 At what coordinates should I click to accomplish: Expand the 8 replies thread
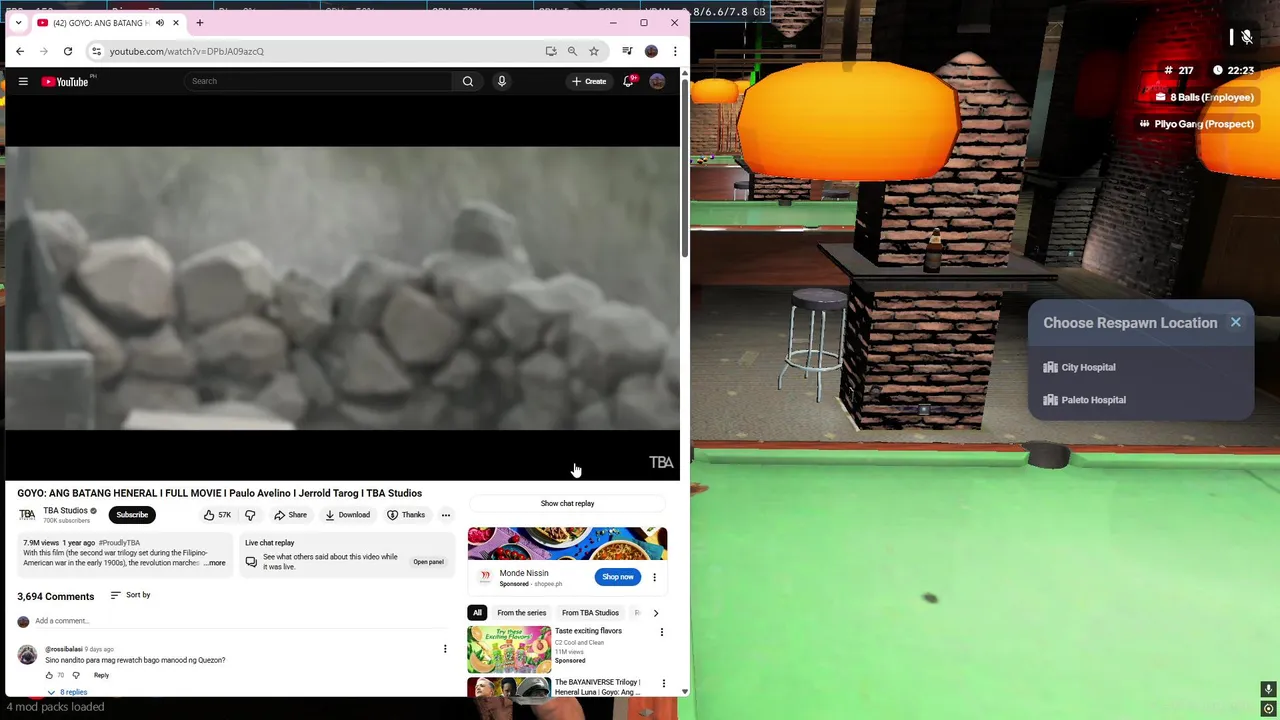coord(67,692)
